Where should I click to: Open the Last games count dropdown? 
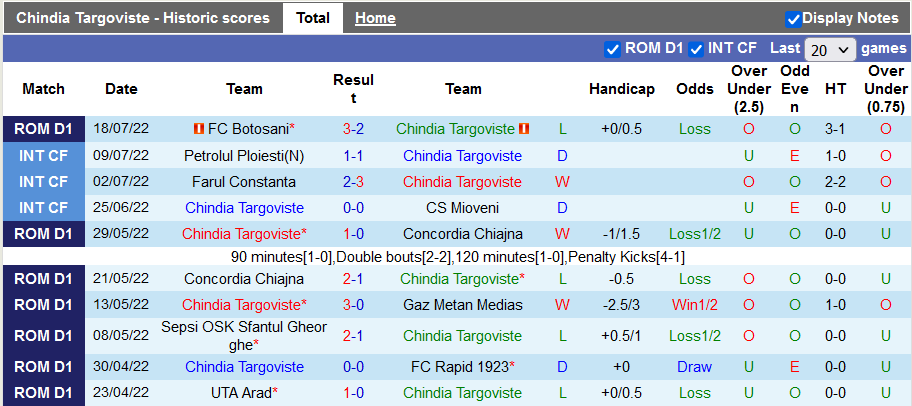pos(830,49)
